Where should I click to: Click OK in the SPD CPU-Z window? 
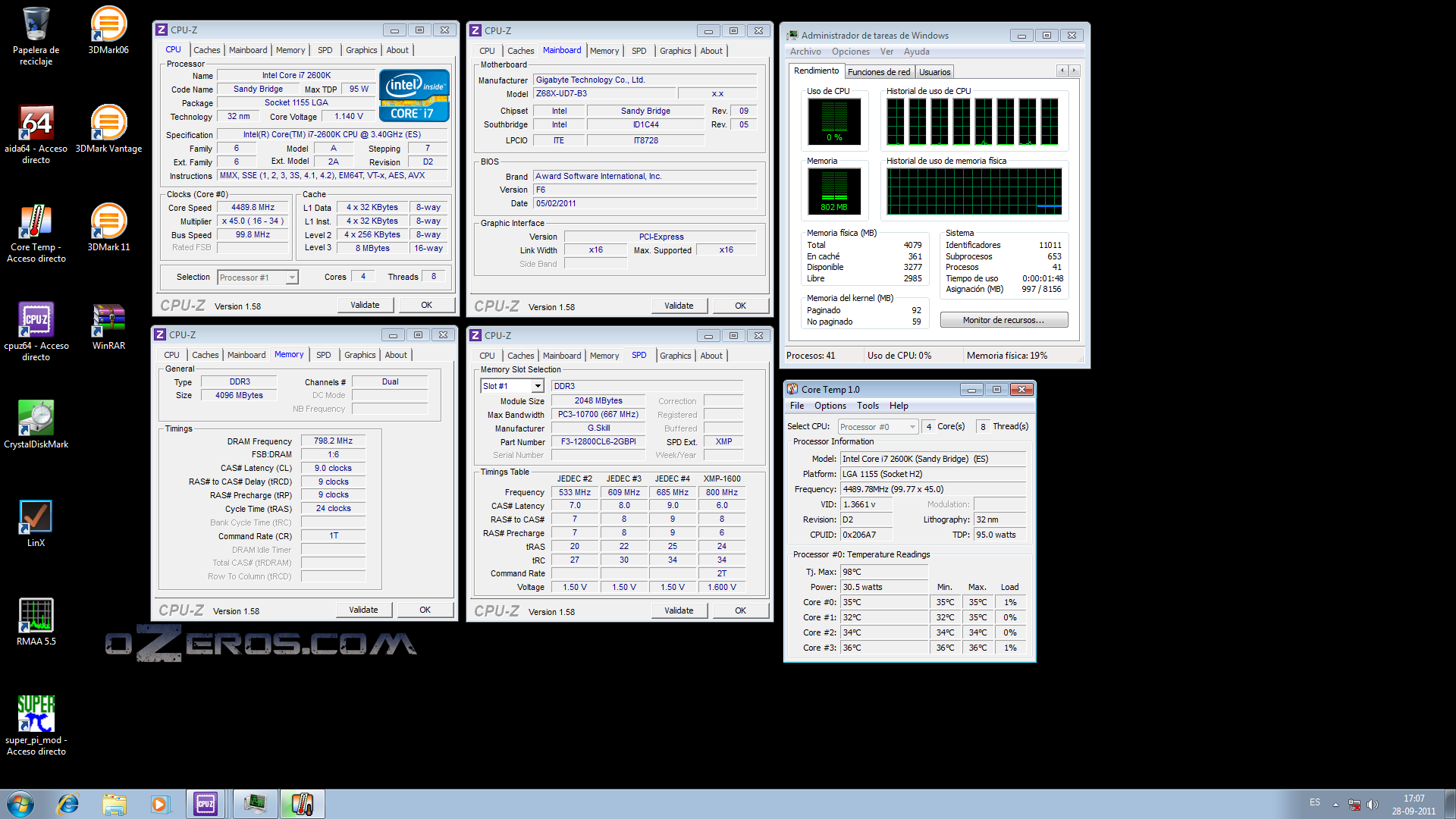(740, 610)
